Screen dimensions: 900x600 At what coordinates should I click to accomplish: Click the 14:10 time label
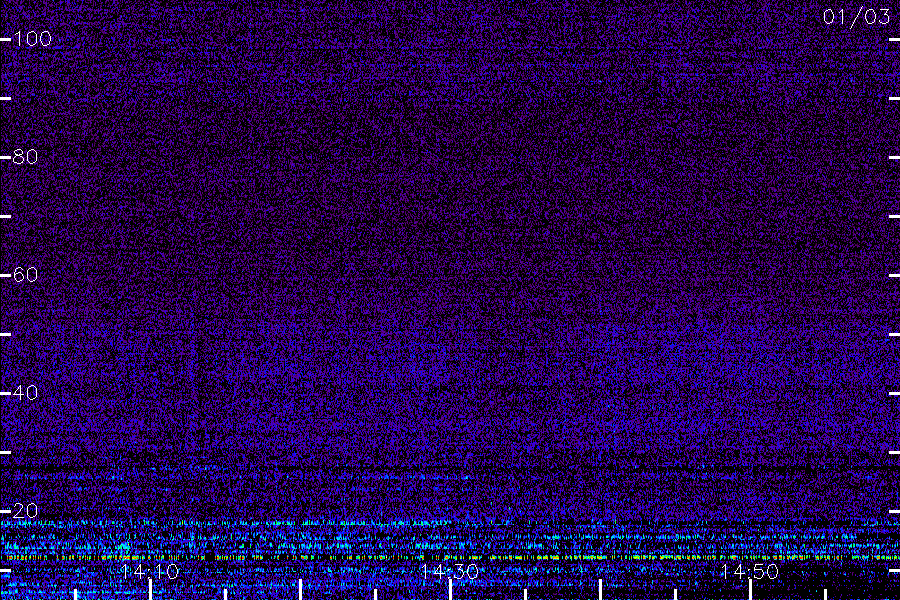coord(150,571)
